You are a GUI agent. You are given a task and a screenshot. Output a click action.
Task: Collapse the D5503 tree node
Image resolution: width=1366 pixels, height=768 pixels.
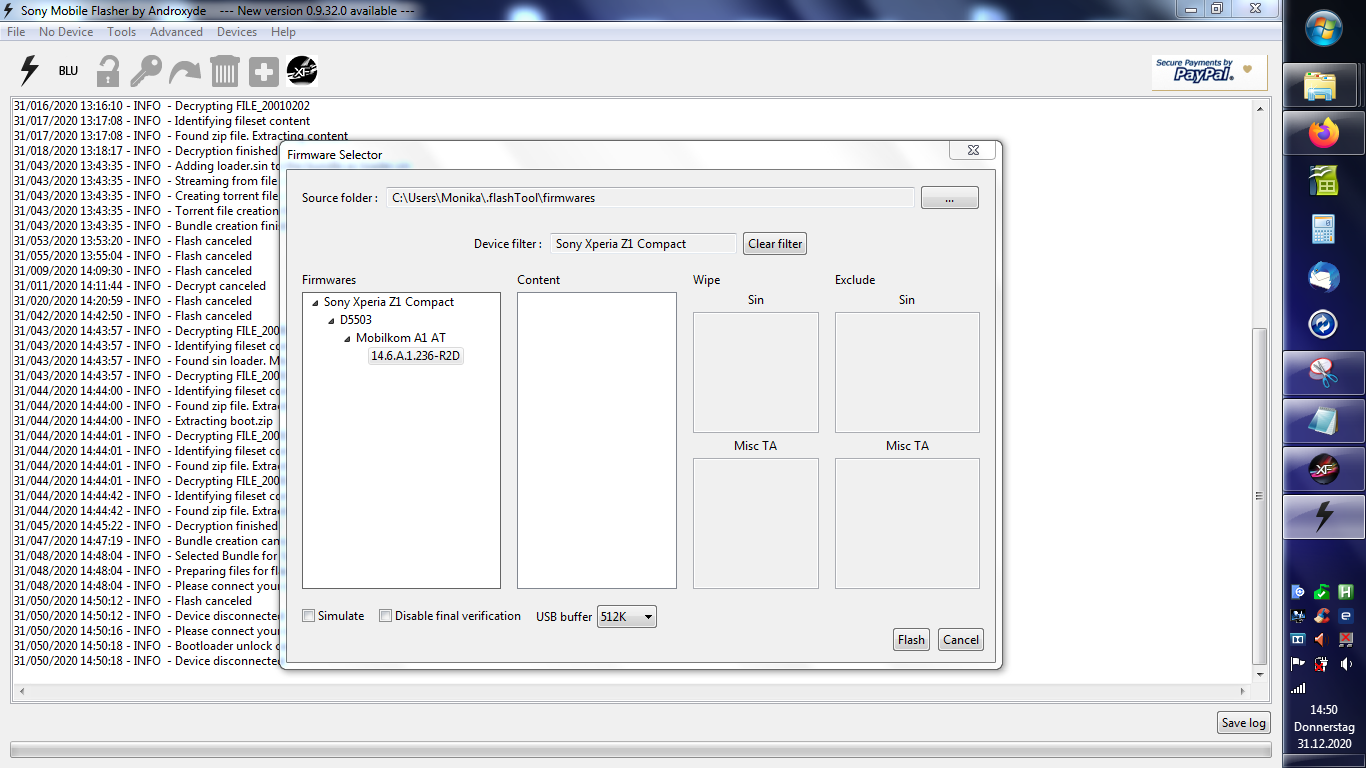point(332,320)
